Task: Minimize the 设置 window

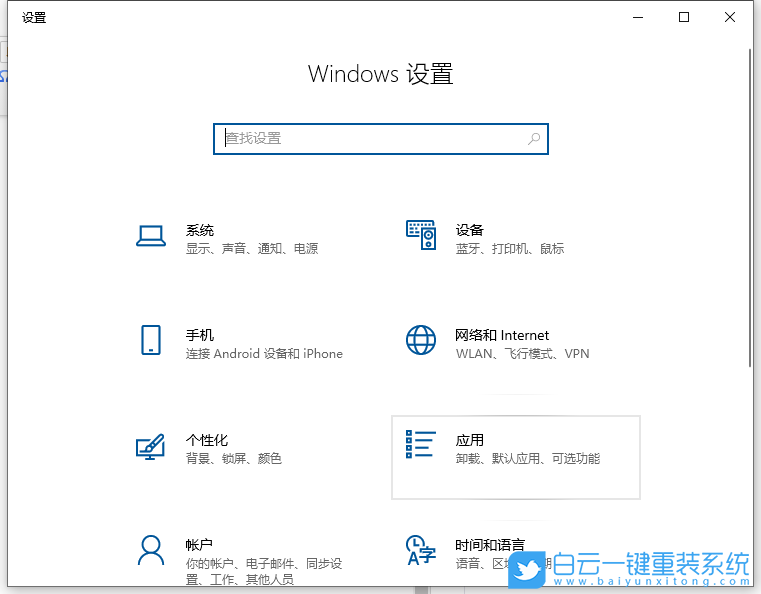Action: click(638, 17)
